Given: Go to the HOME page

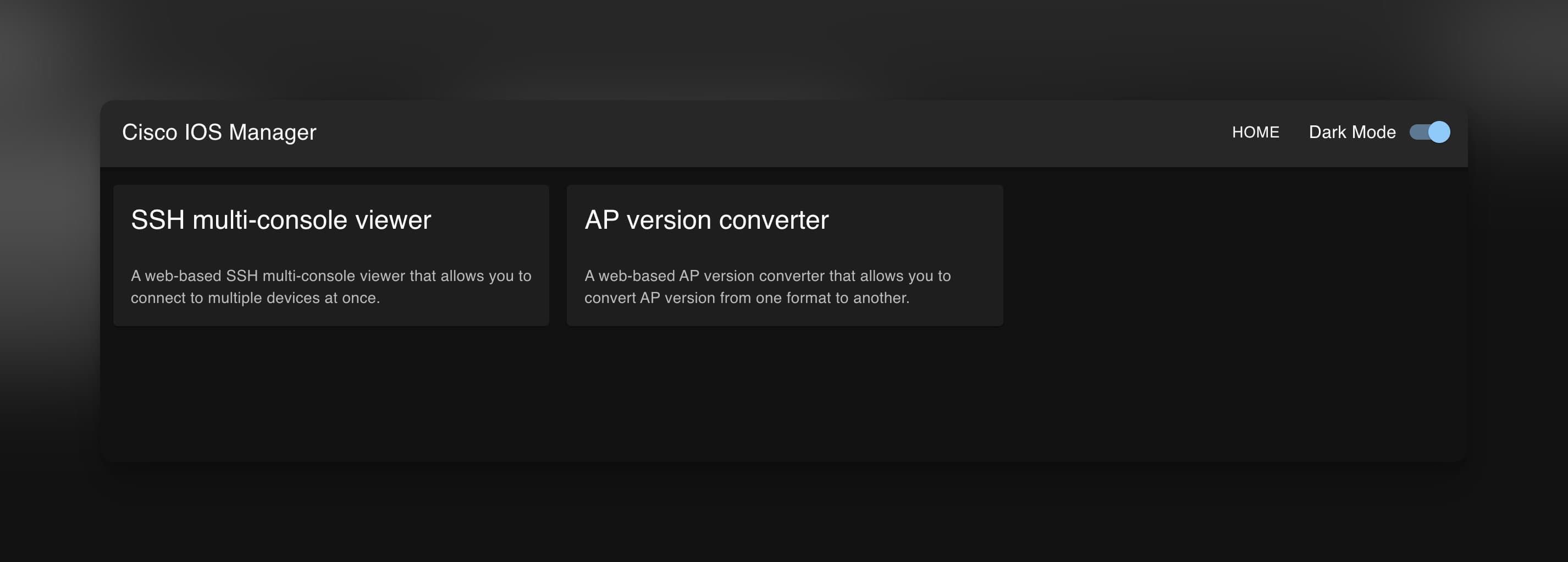Looking at the screenshot, I should pyautogui.click(x=1255, y=132).
